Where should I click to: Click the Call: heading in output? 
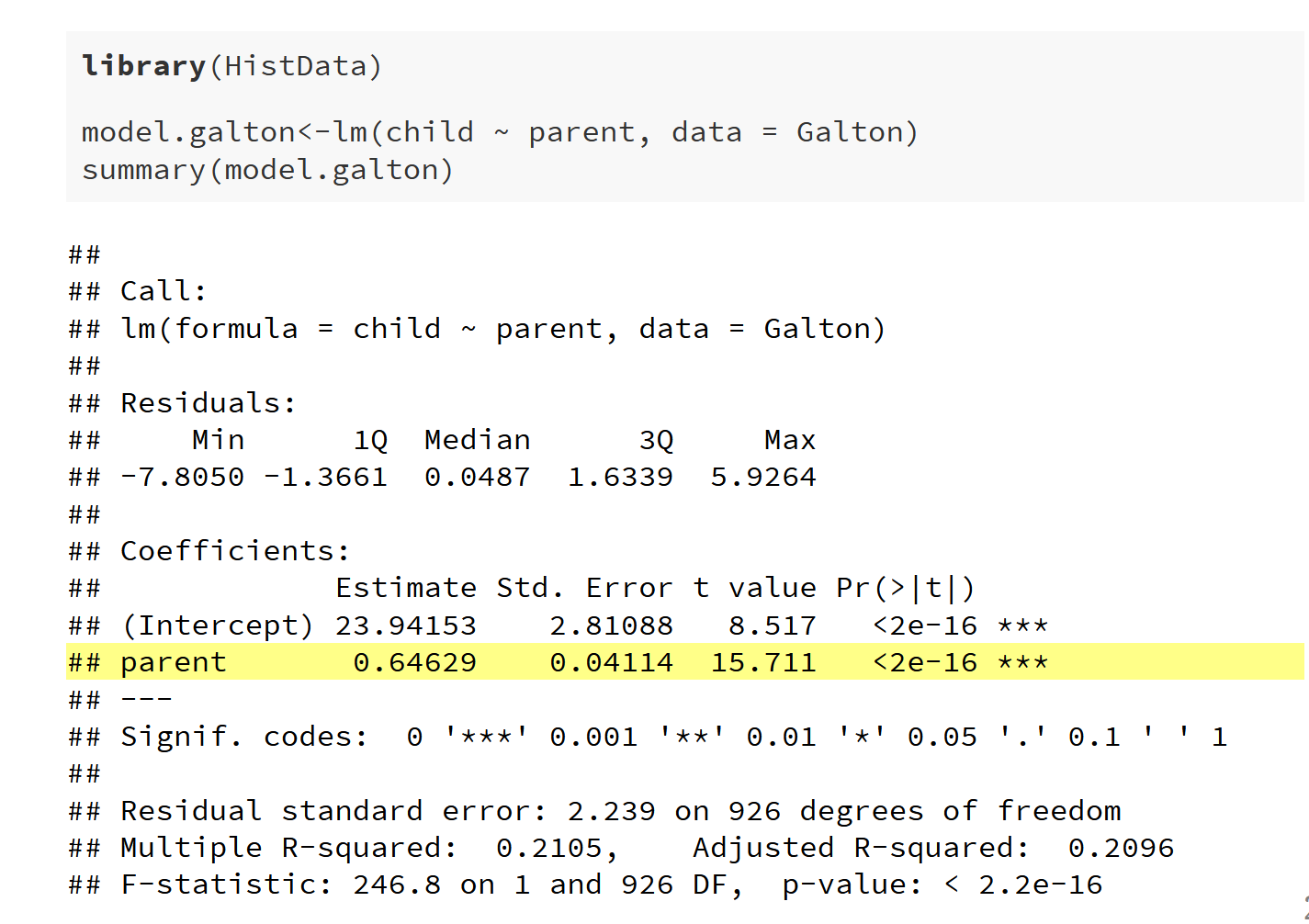coord(164,291)
